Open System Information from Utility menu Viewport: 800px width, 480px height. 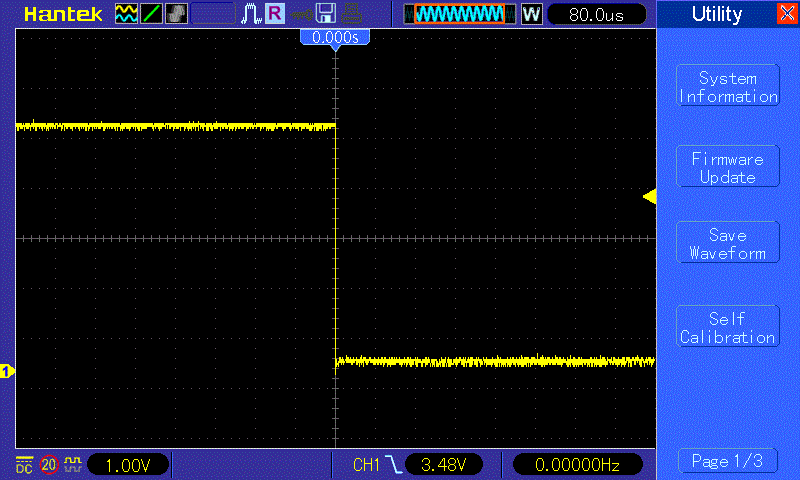tap(727, 87)
